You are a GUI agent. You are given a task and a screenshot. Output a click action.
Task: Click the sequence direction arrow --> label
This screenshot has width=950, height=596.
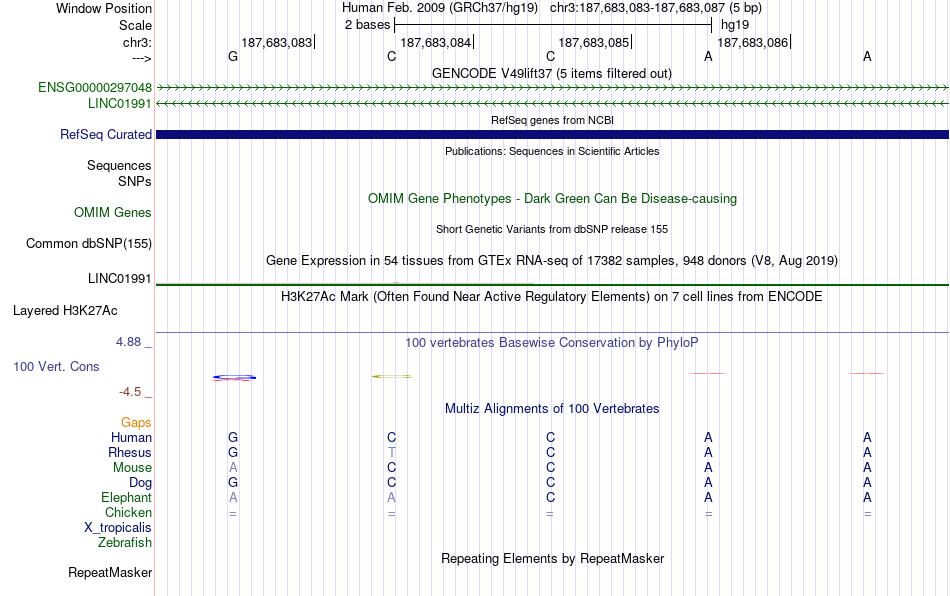pos(141,58)
